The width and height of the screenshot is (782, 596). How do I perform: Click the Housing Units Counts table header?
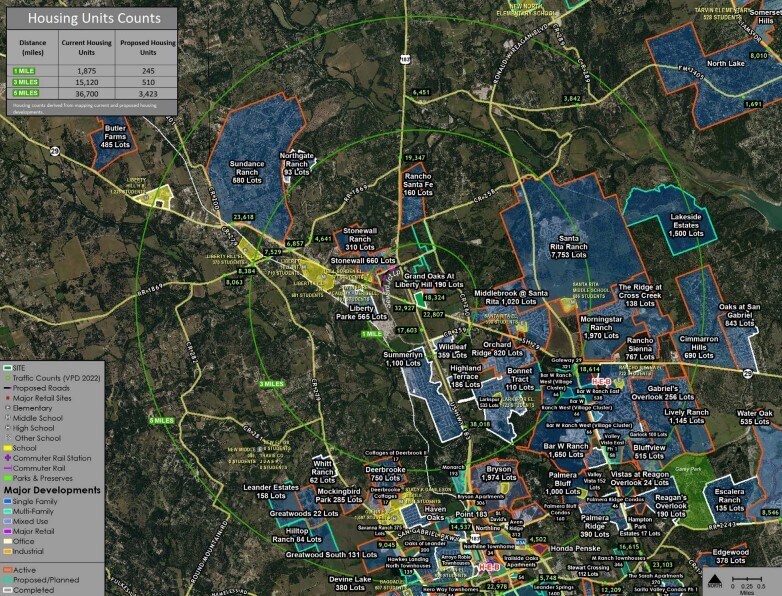pyautogui.click(x=90, y=18)
